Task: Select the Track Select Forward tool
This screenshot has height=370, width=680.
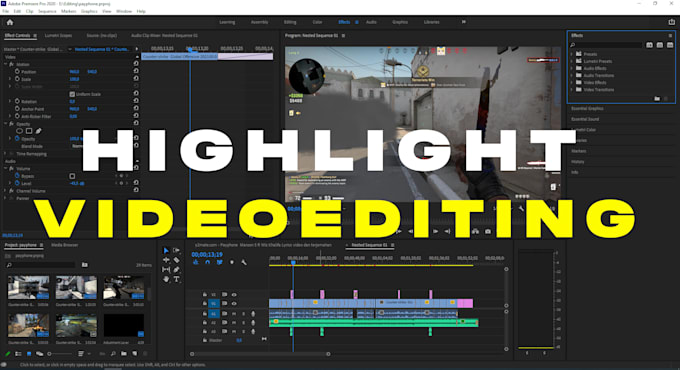Action: [177, 250]
